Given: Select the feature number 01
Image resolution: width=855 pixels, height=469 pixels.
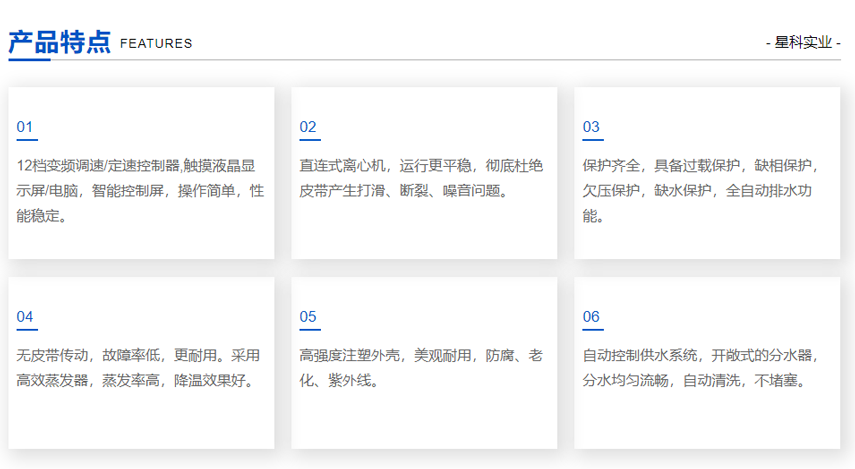Looking at the screenshot, I should (x=25, y=127).
